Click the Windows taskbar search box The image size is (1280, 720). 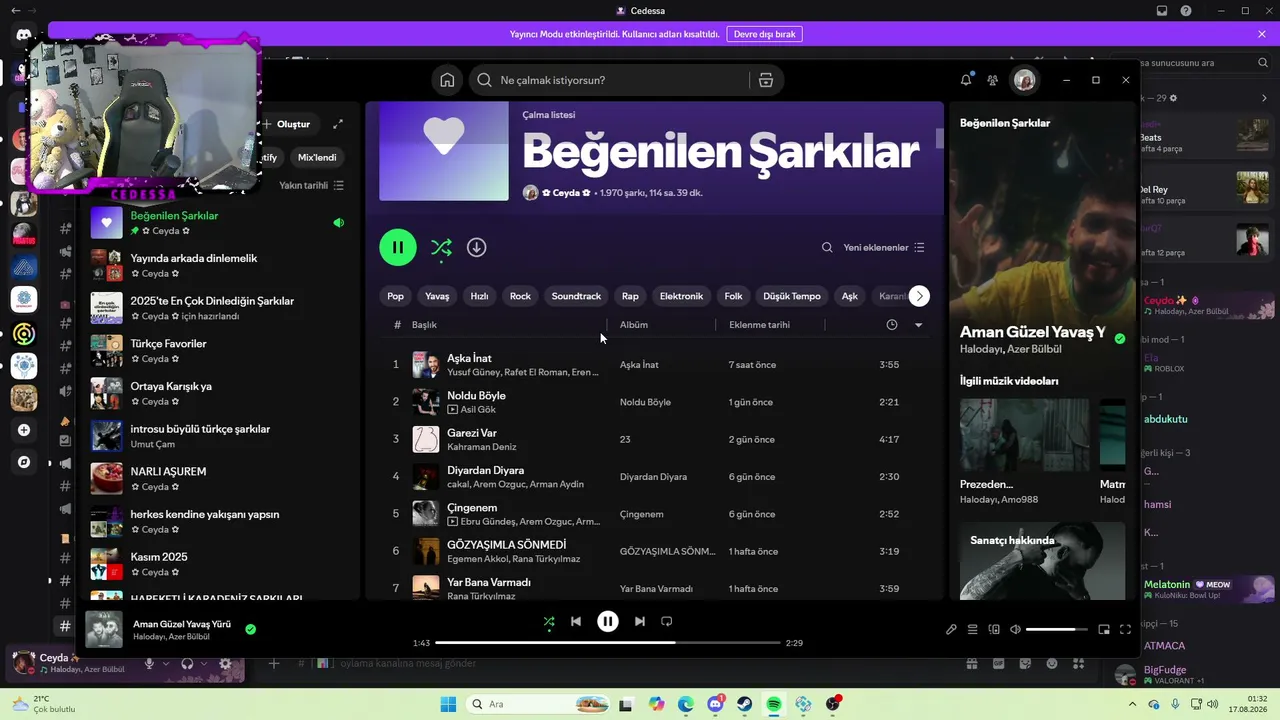click(x=538, y=704)
